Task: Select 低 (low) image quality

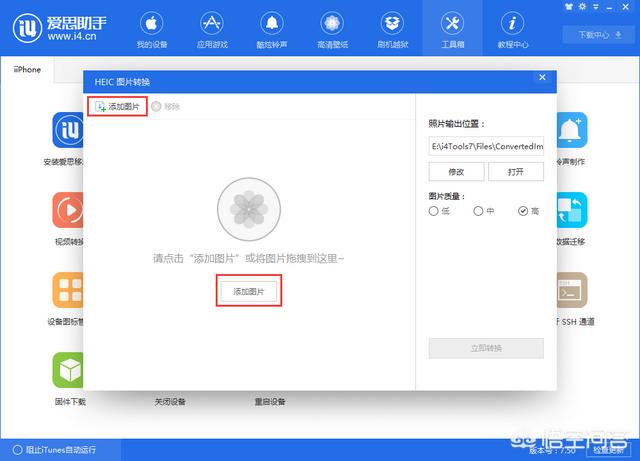Action: click(x=433, y=211)
